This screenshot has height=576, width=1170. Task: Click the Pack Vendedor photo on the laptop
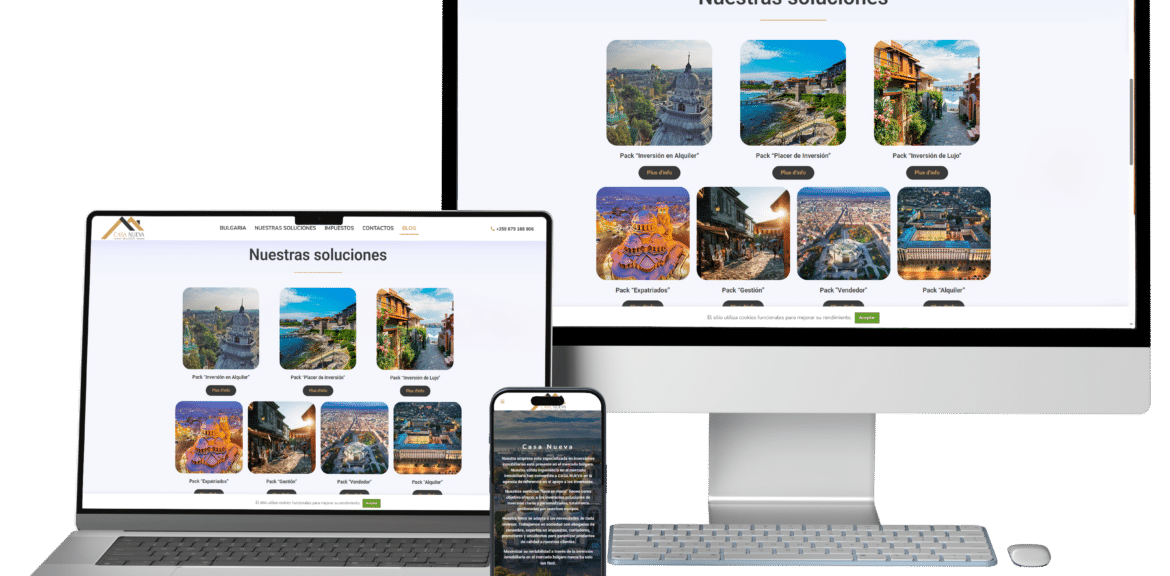[x=354, y=438]
